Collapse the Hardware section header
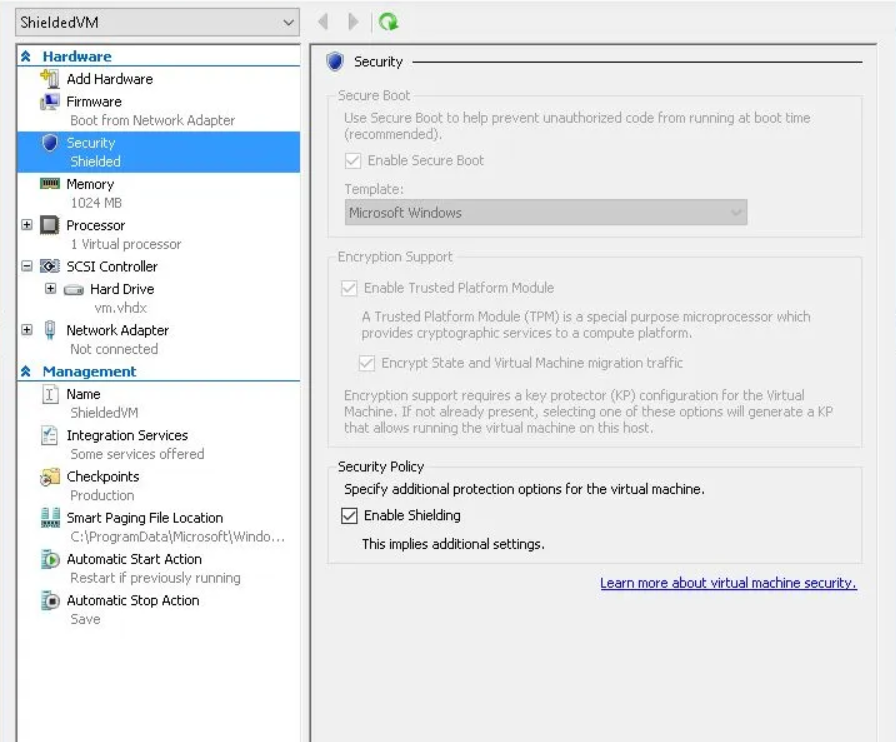 click(x=26, y=57)
